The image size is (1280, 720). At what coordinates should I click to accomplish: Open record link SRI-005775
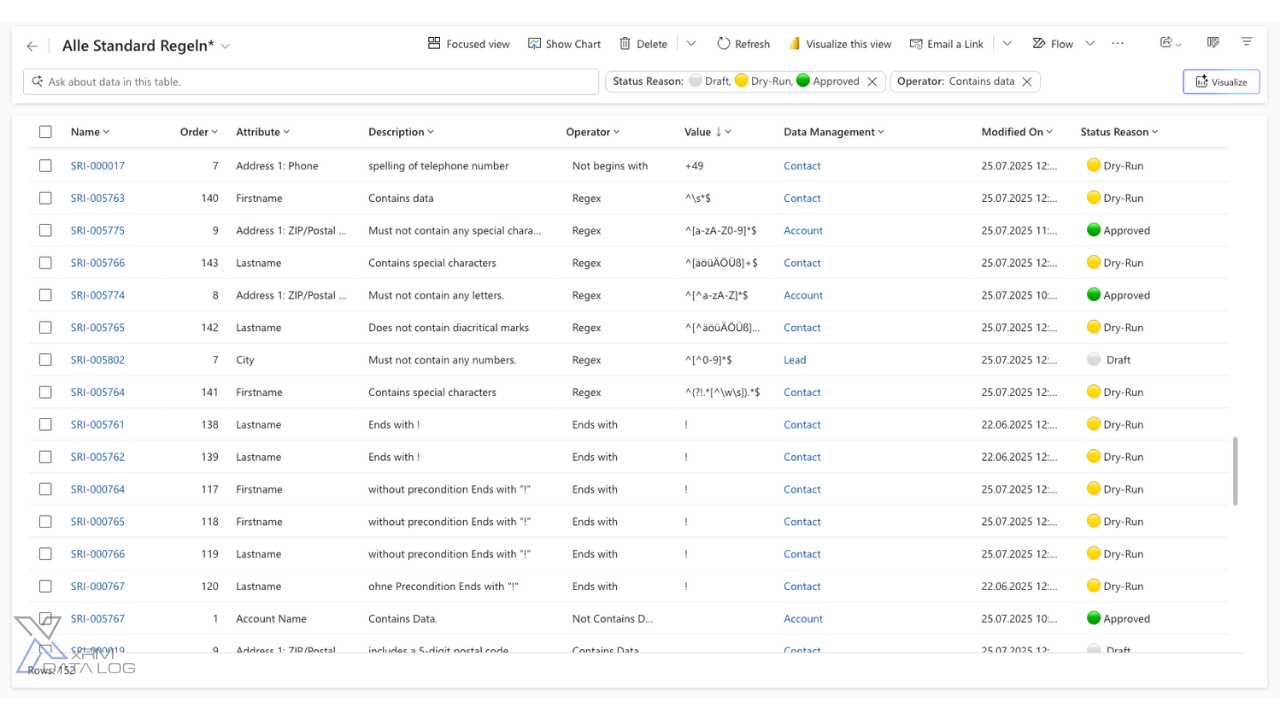click(x=98, y=231)
